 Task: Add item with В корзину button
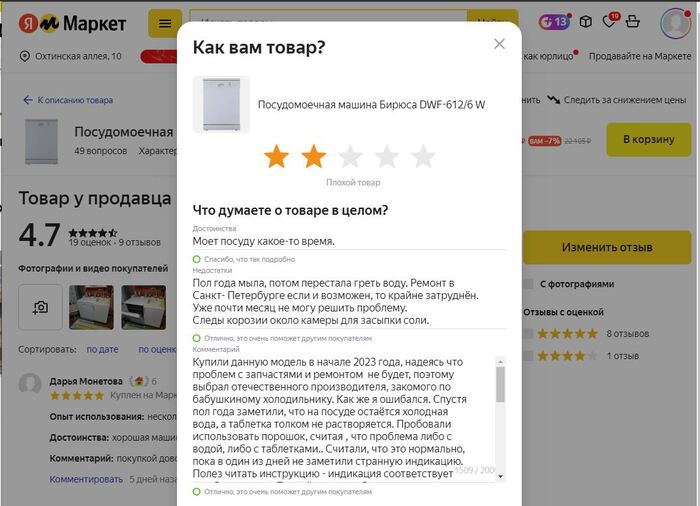tap(649, 139)
